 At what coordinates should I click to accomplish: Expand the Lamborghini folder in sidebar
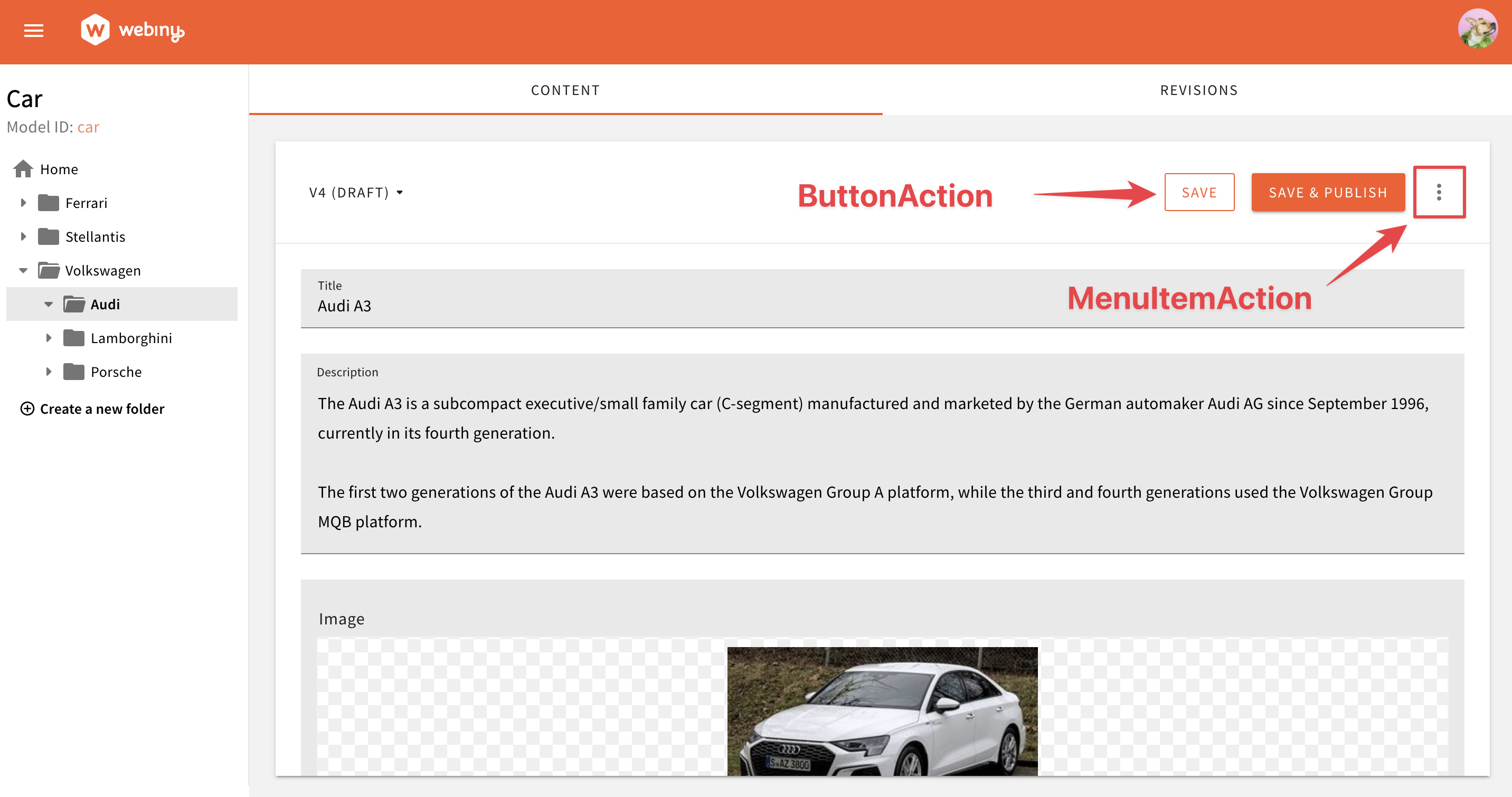point(48,338)
